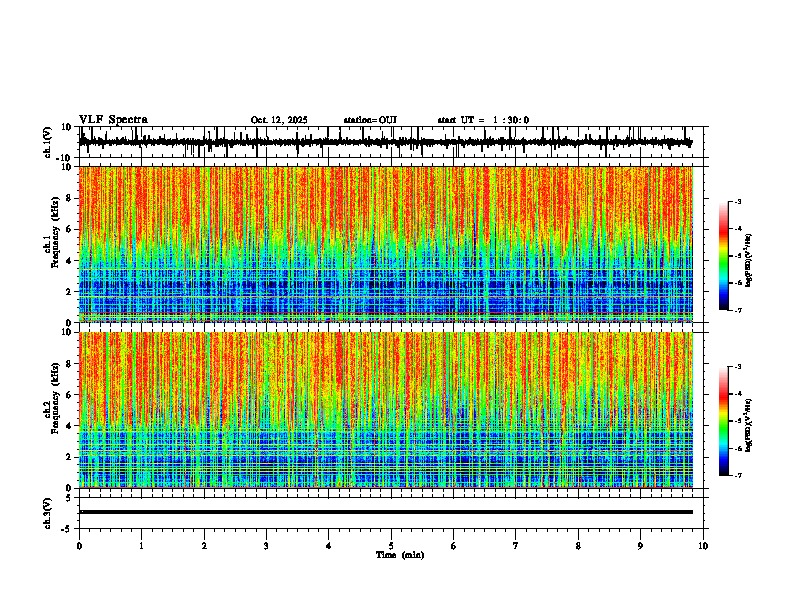Viewport: 792px width, 612px height.
Task: Click the "6" kHz tick on ch.1 spectrogram
Action: coord(69,229)
